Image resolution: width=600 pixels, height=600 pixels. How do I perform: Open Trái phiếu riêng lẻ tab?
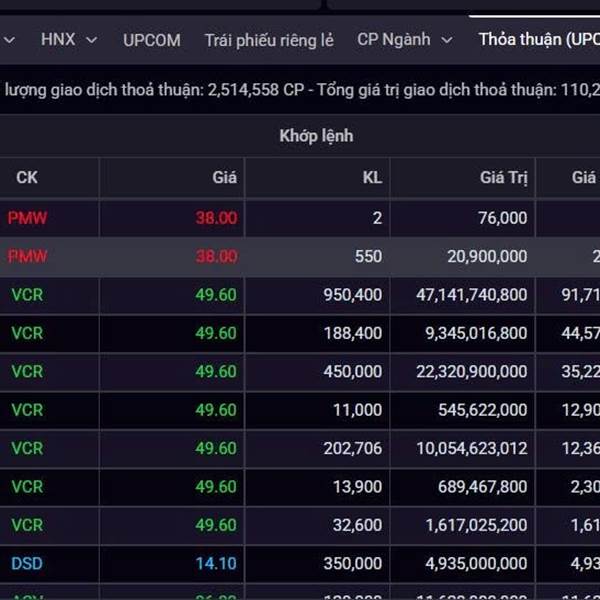269,40
